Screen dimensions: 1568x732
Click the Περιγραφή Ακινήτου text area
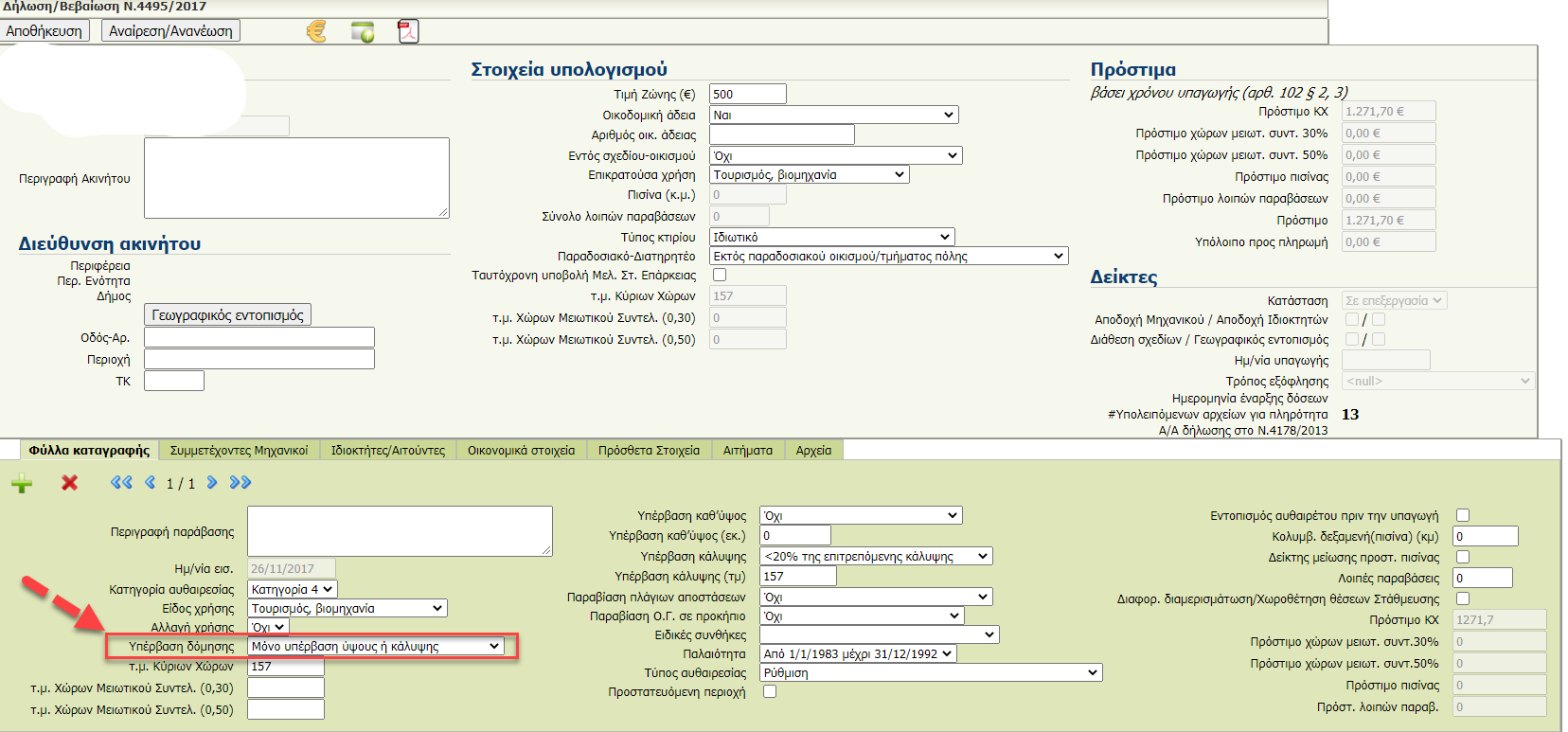pyautogui.click(x=296, y=178)
